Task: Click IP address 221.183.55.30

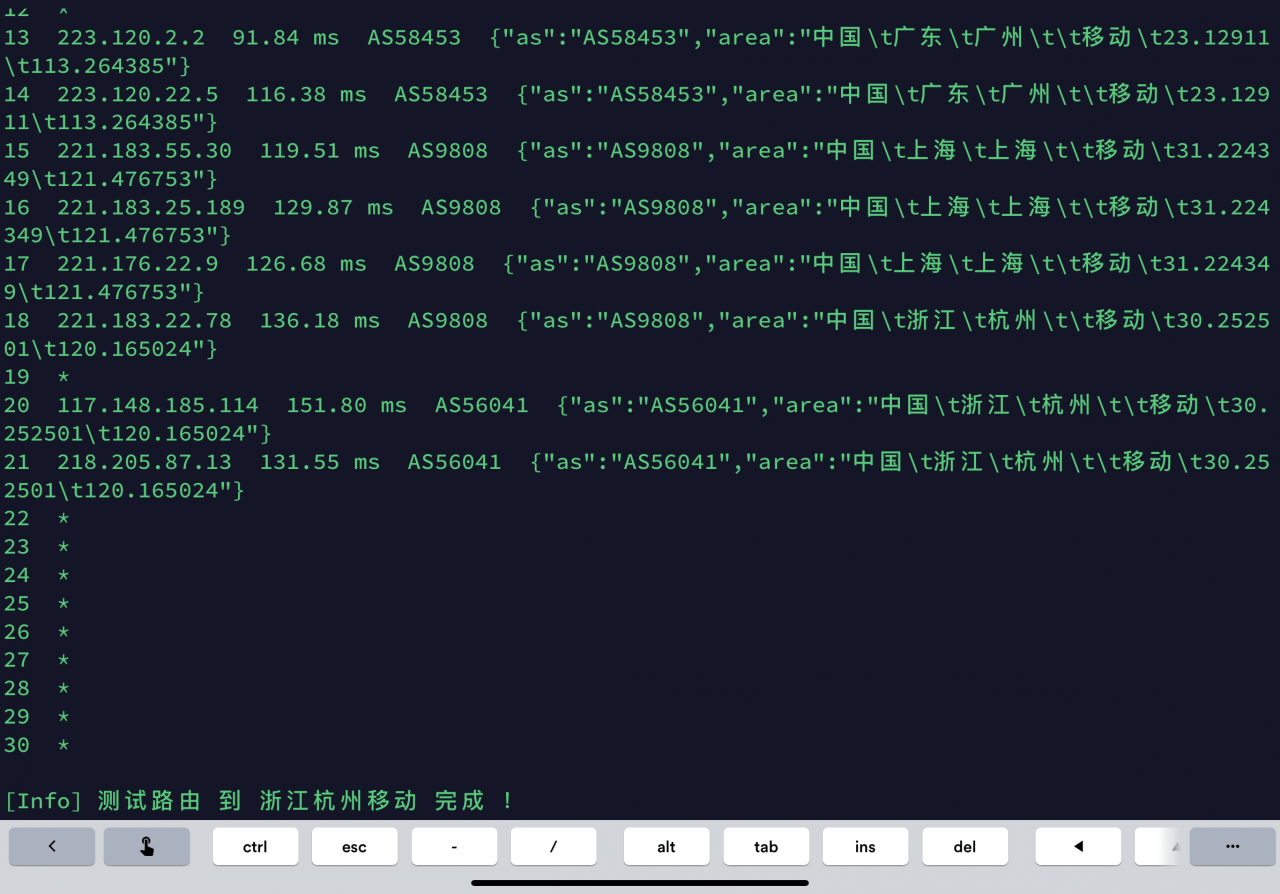Action: pyautogui.click(x=144, y=151)
